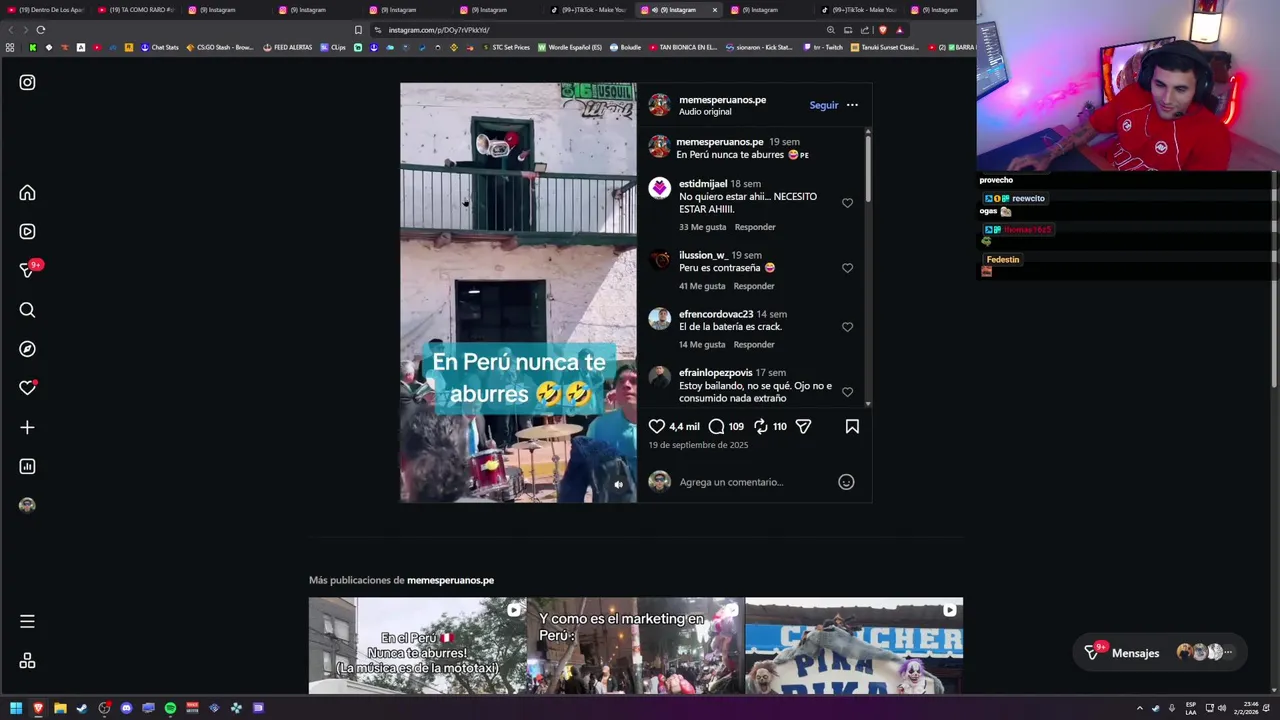
Task: Open comments via the speech bubble icon
Action: (716, 426)
